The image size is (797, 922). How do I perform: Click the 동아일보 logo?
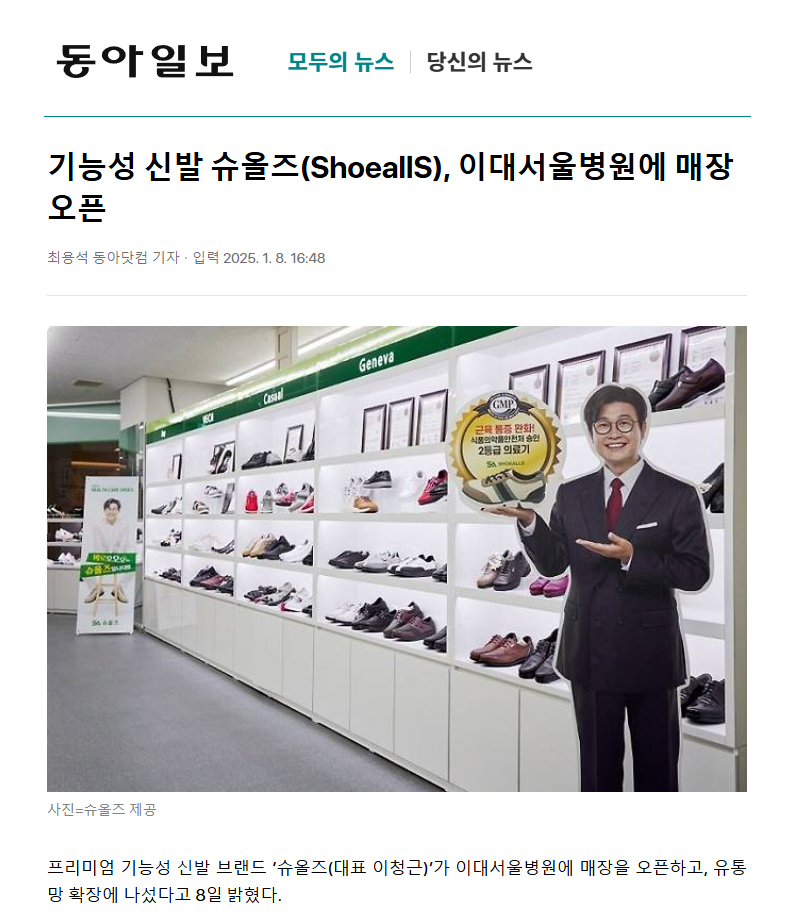click(145, 61)
